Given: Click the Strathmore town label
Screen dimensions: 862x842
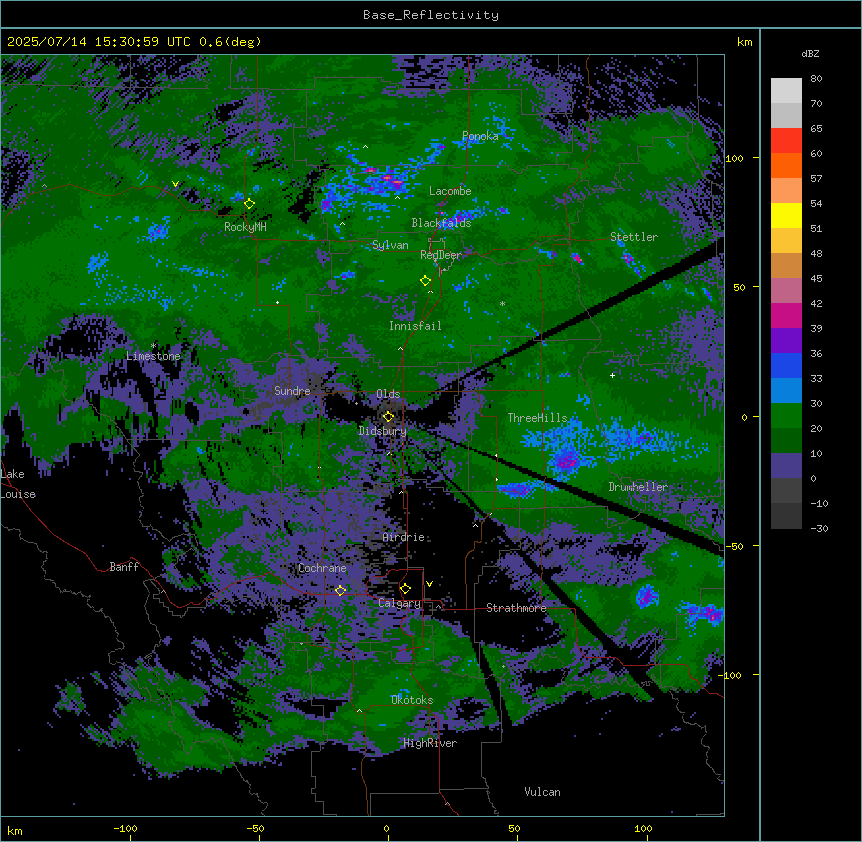Looking at the screenshot, I should [x=516, y=608].
